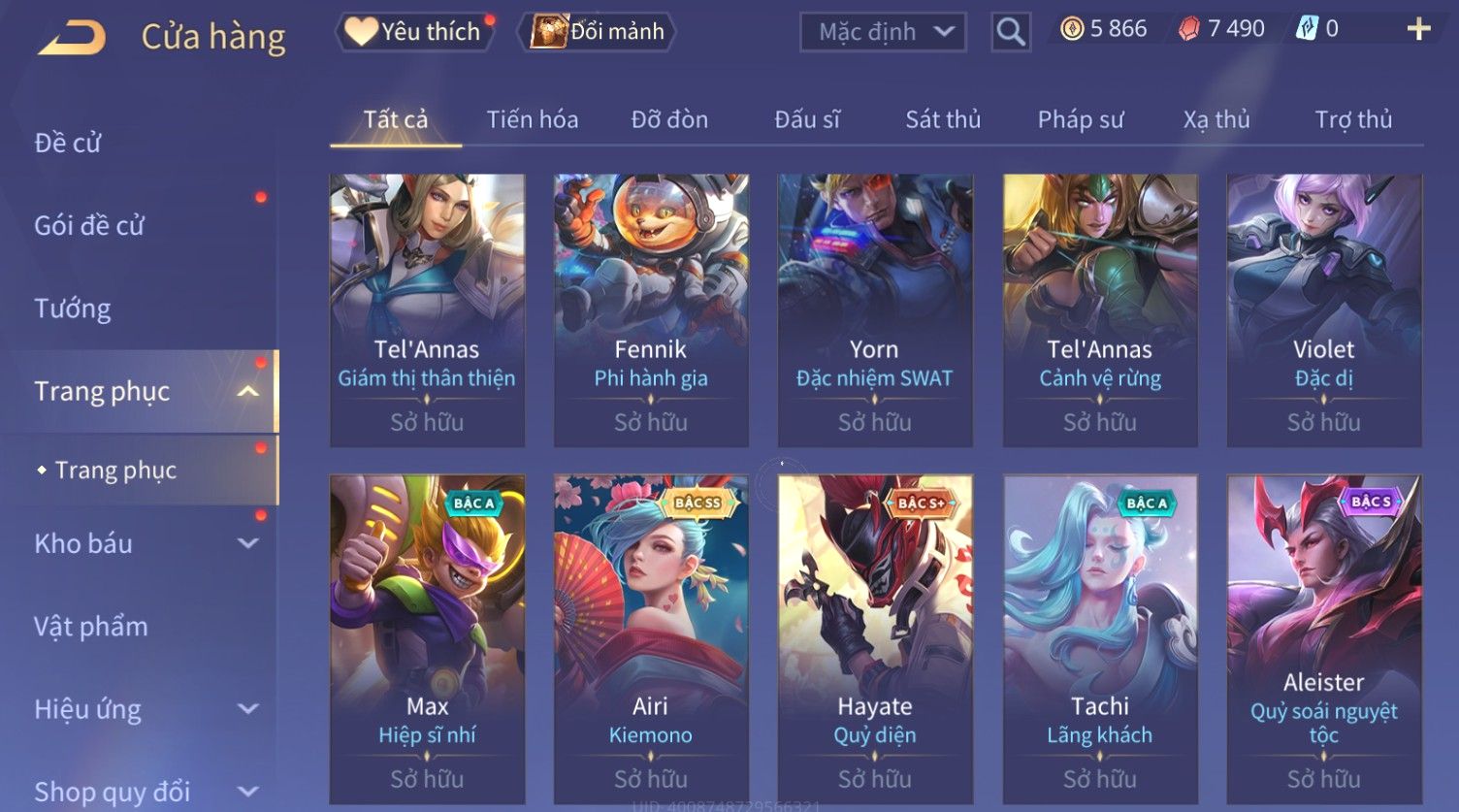This screenshot has height=812, width=1459.
Task: Click the gold coin balance icon
Action: (1072, 29)
